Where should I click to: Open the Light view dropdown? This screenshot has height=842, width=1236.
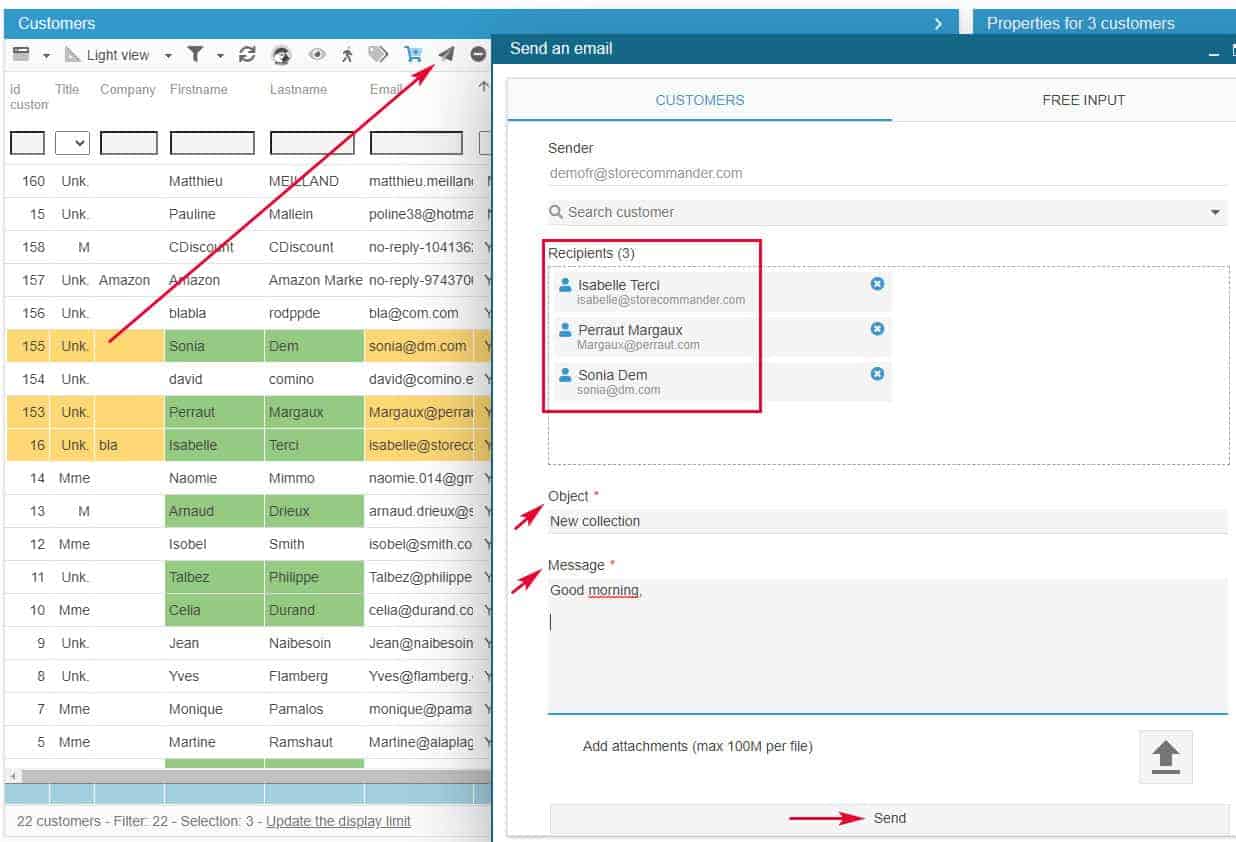tap(168, 56)
